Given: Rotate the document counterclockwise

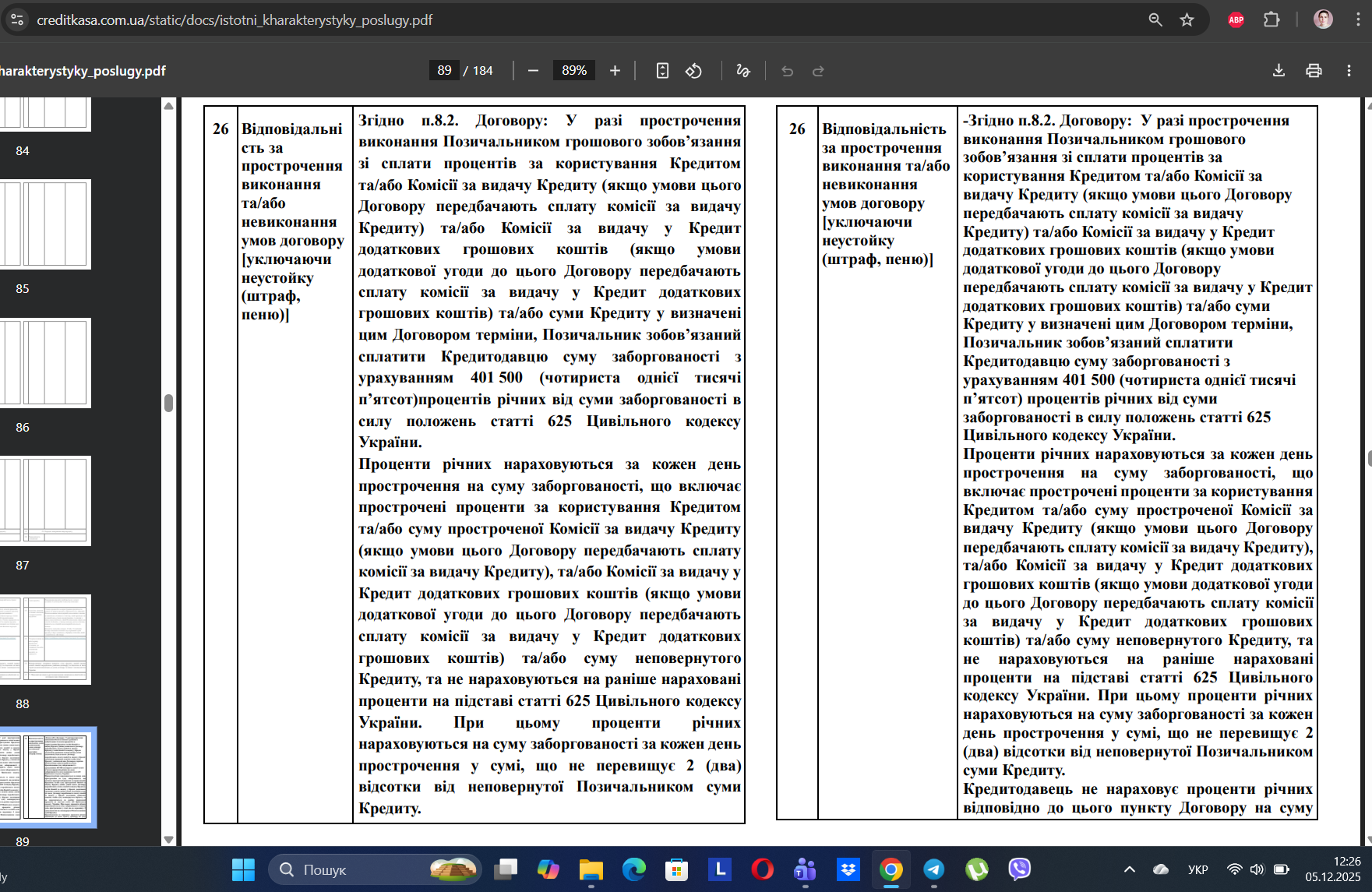Looking at the screenshot, I should (693, 71).
